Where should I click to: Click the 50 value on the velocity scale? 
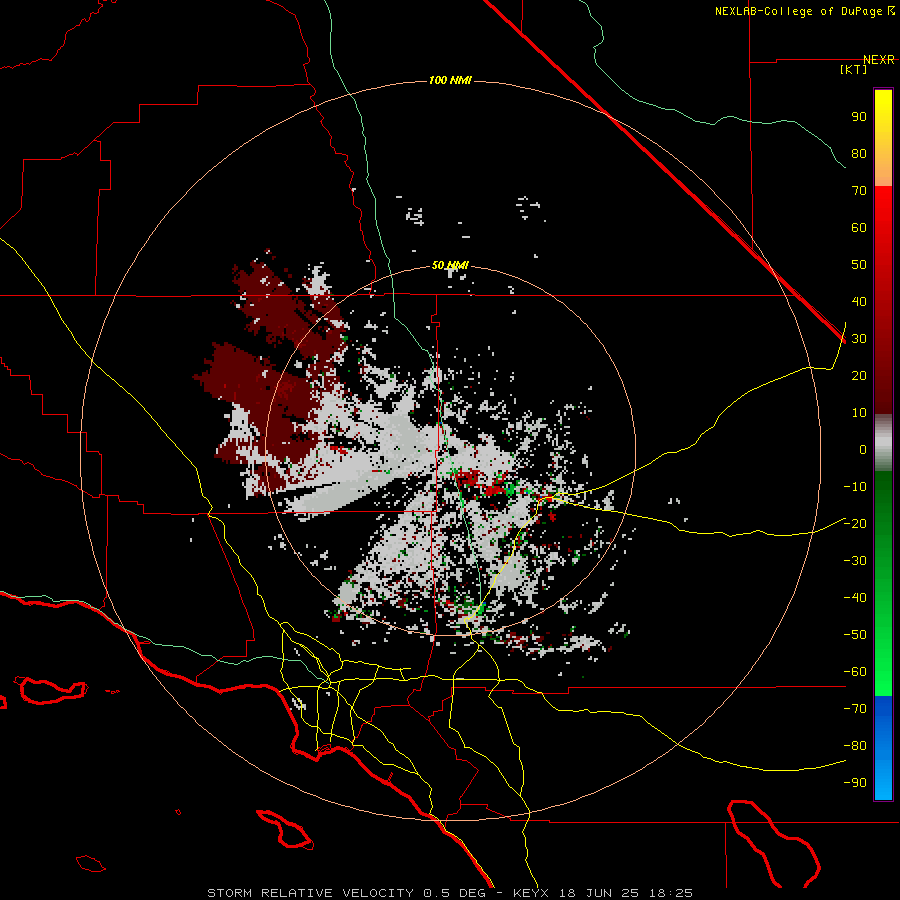point(859,265)
